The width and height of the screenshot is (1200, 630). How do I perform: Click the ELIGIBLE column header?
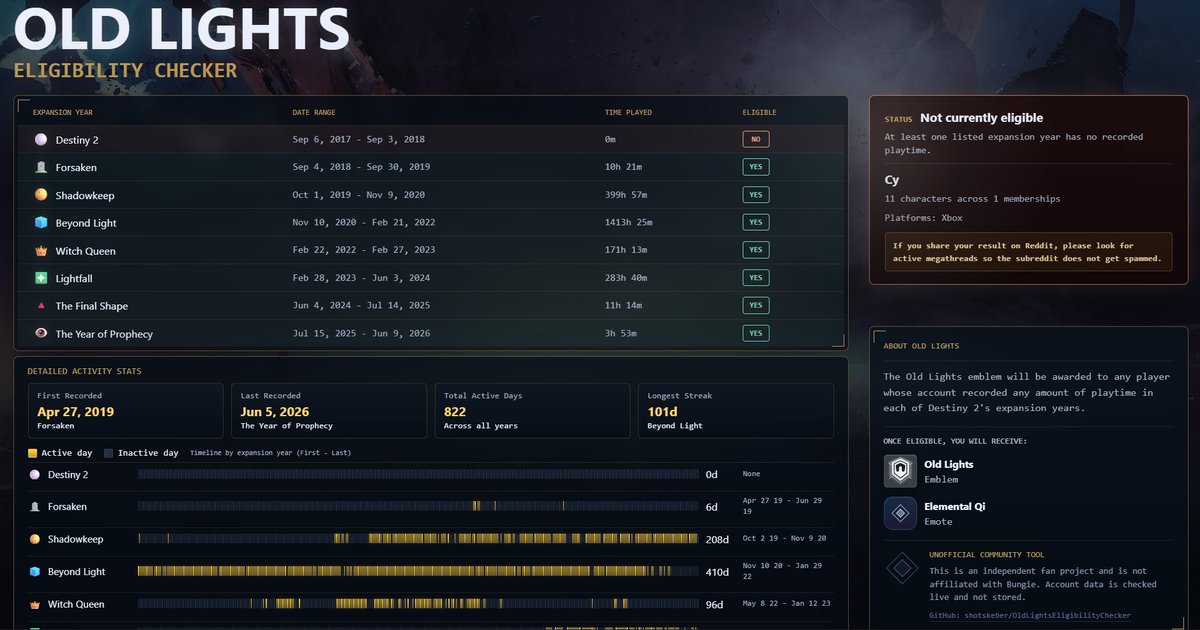point(759,113)
